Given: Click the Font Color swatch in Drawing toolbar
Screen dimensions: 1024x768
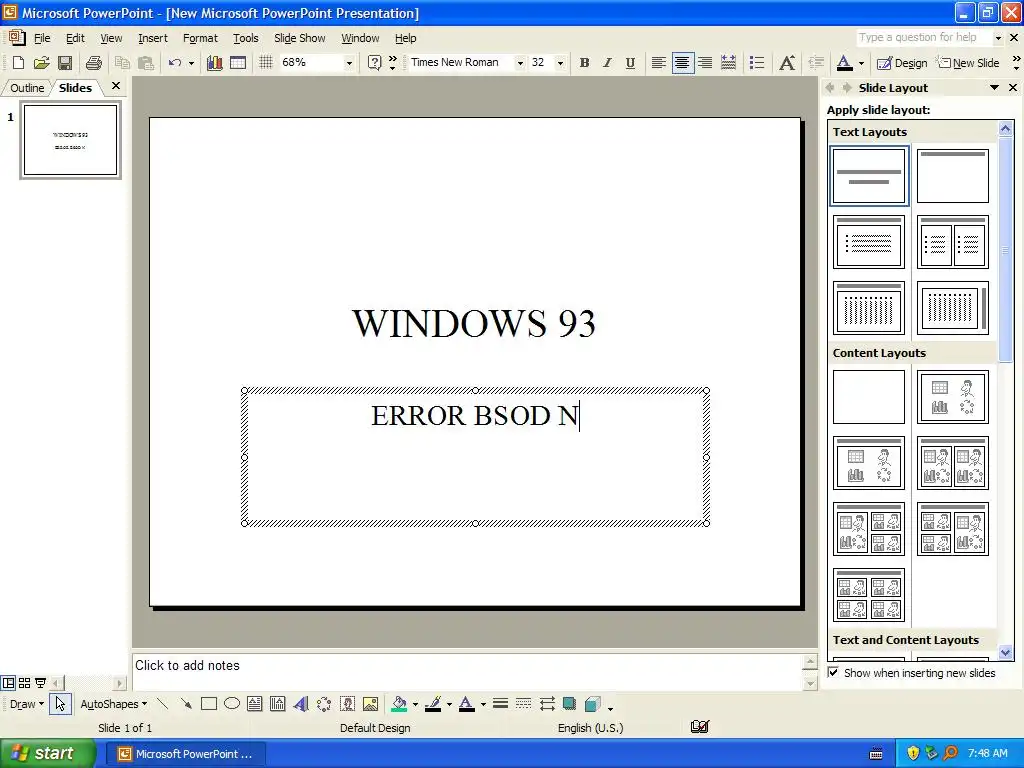Looking at the screenshot, I should click(467, 703).
